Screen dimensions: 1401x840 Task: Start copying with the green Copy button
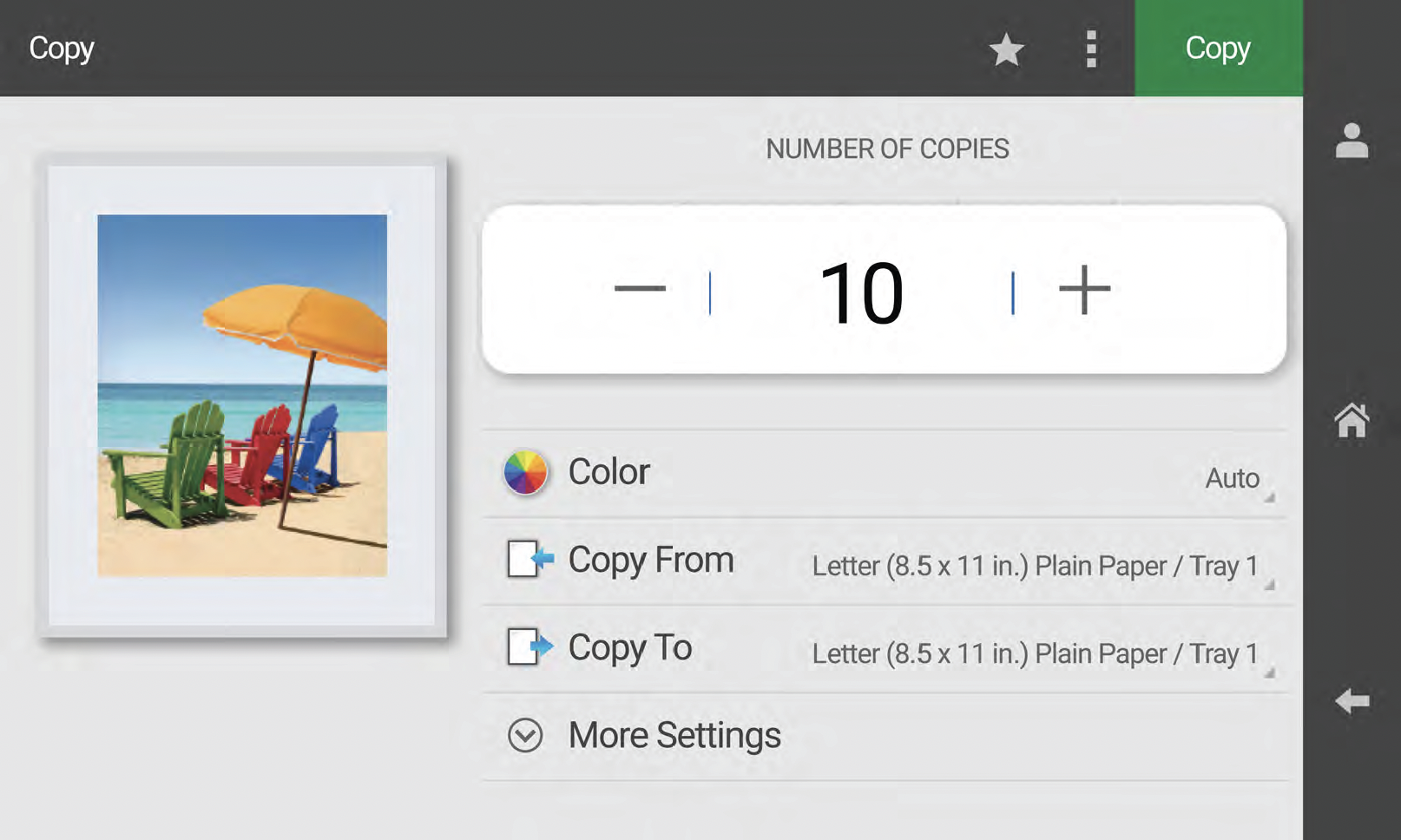[1219, 48]
